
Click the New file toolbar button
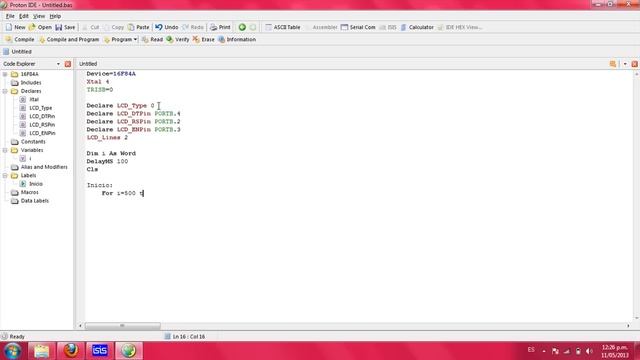click(15, 27)
